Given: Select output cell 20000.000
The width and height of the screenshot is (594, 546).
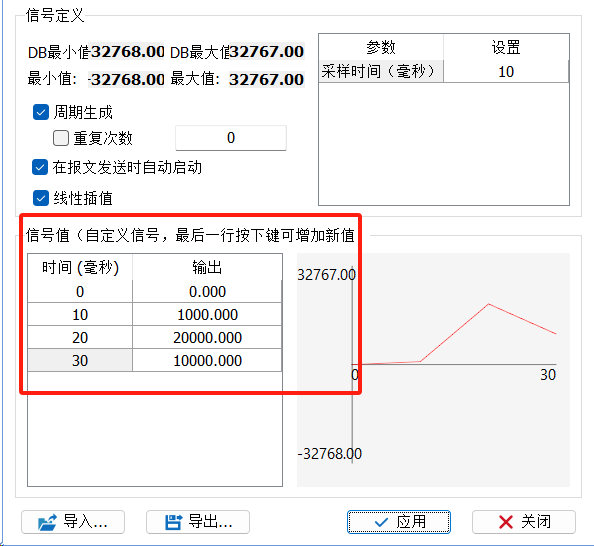Looking at the screenshot, I should [207, 337].
